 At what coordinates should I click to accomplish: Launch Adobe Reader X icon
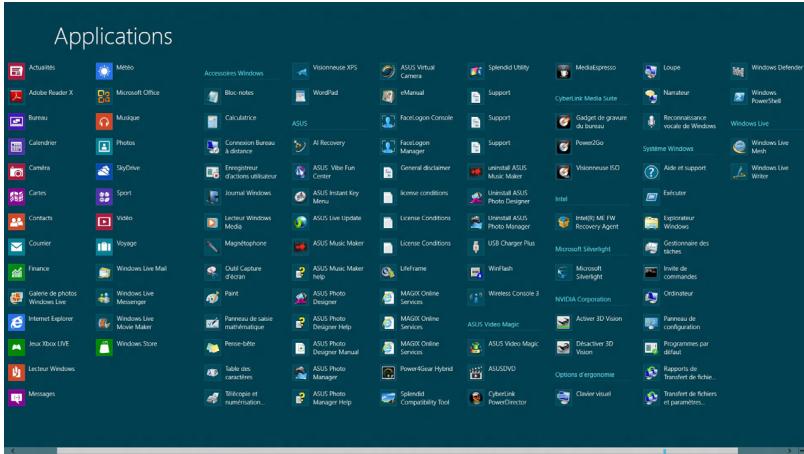[16, 96]
